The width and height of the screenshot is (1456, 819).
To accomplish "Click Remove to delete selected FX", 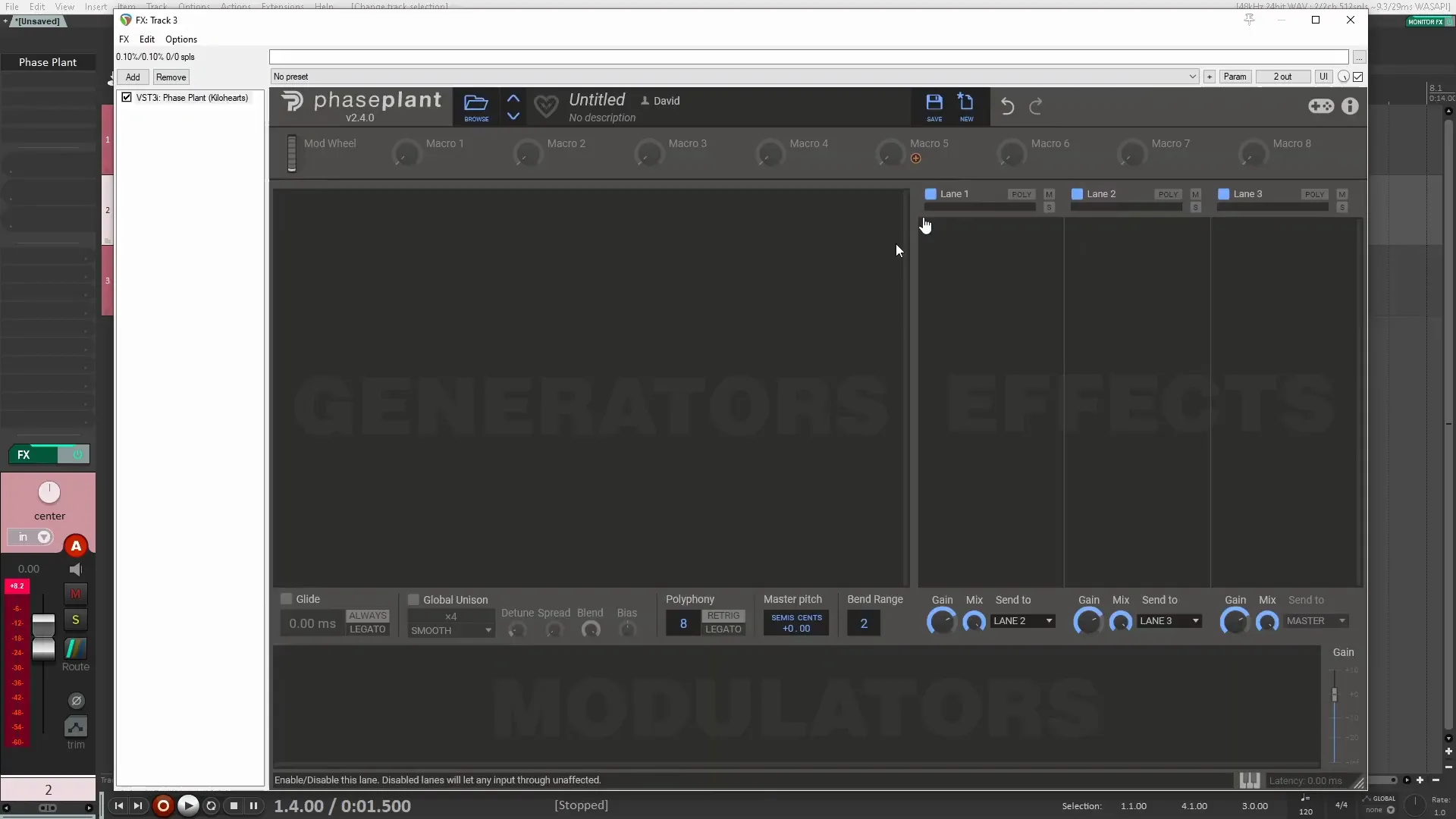I will [x=171, y=77].
